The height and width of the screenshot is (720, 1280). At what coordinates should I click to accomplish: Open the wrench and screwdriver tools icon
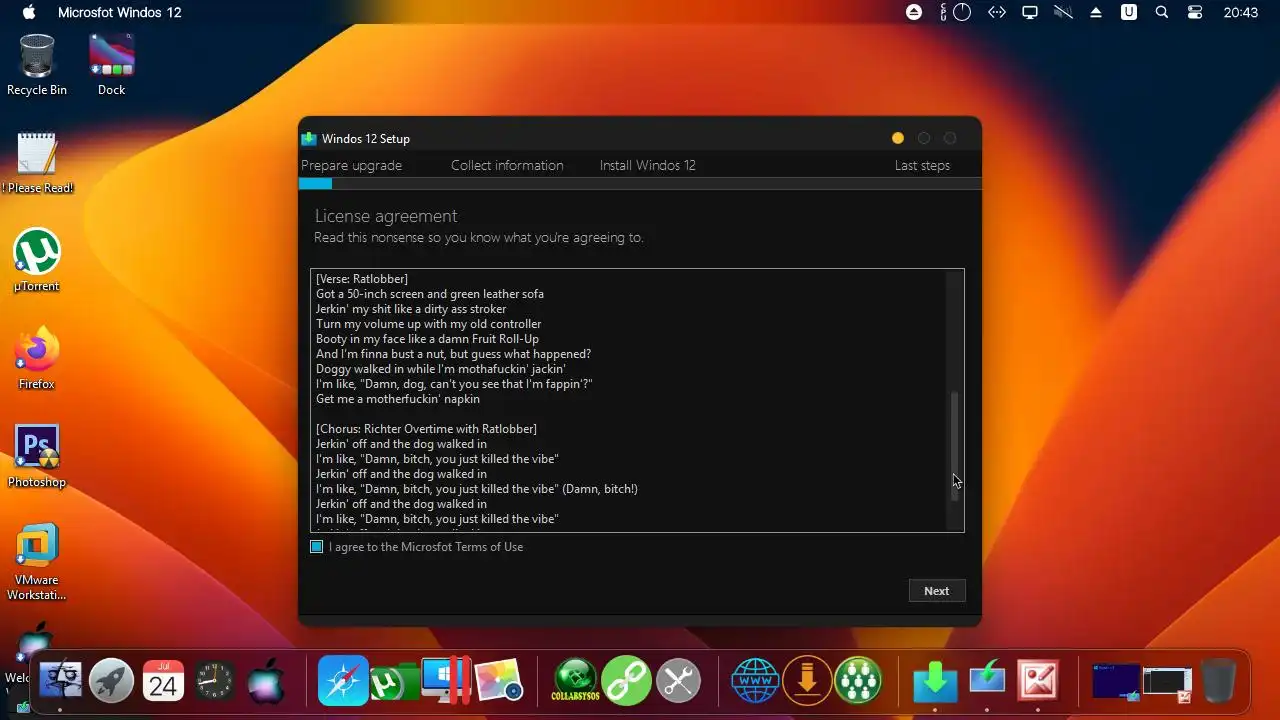(x=678, y=682)
